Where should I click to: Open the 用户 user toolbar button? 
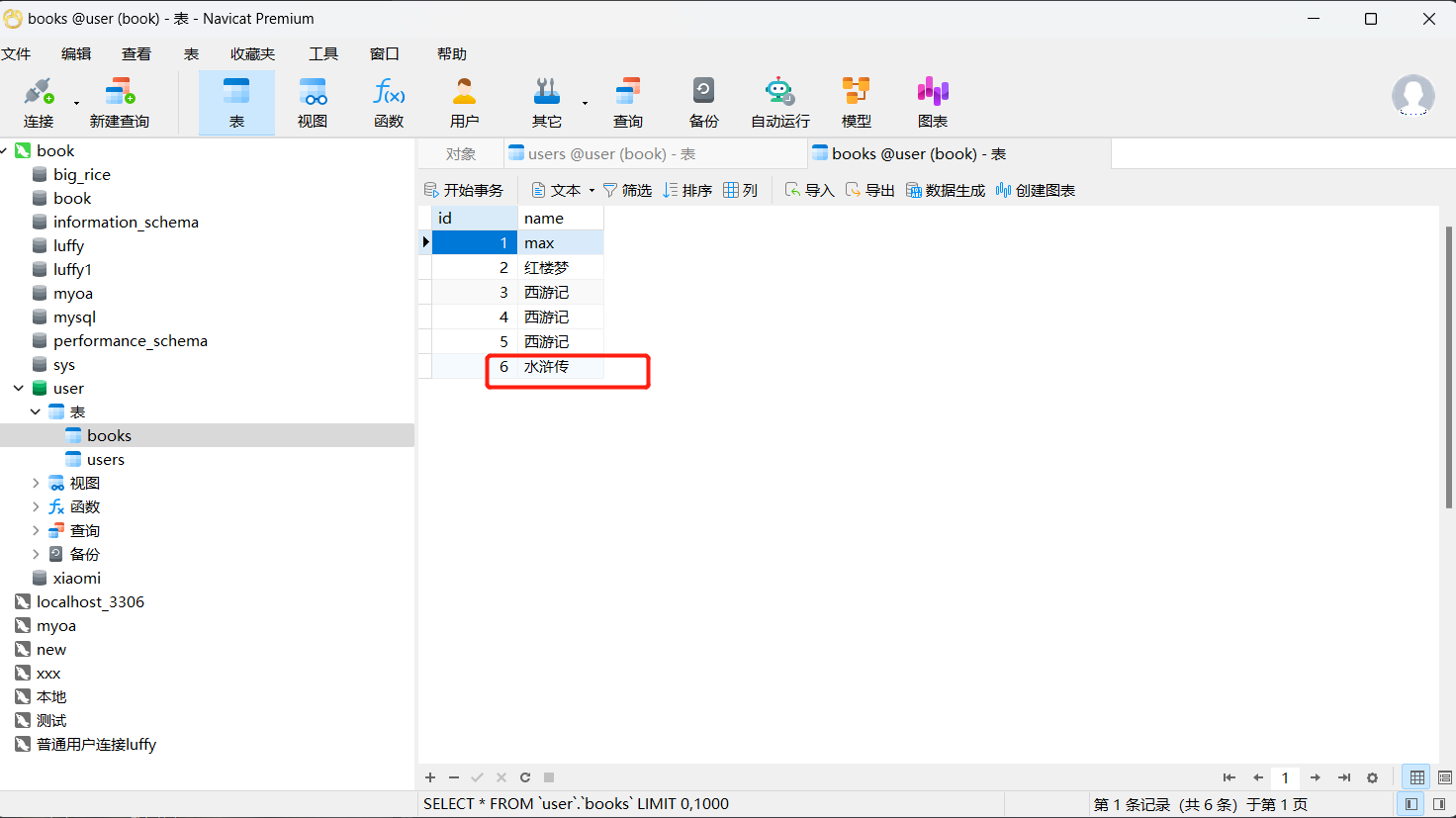[x=464, y=103]
